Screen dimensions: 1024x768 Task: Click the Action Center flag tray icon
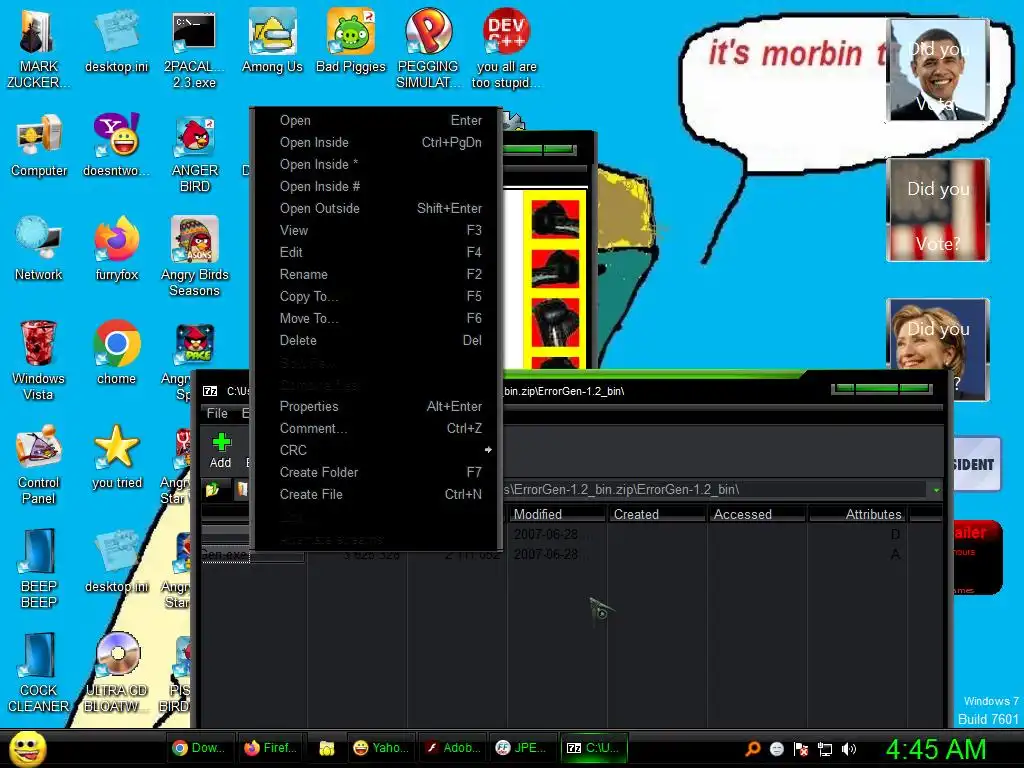(x=801, y=749)
